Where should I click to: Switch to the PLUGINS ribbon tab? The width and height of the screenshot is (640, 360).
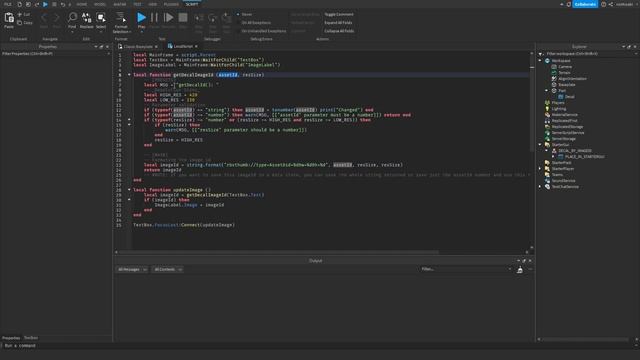click(x=171, y=4)
